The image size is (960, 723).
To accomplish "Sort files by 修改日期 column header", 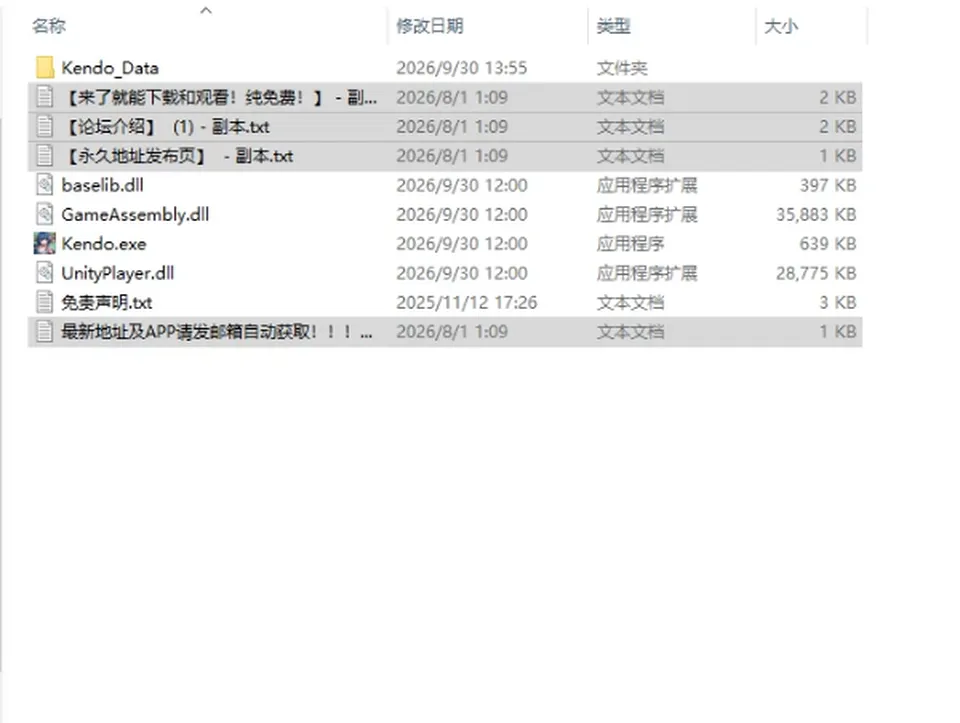I will (x=429, y=26).
